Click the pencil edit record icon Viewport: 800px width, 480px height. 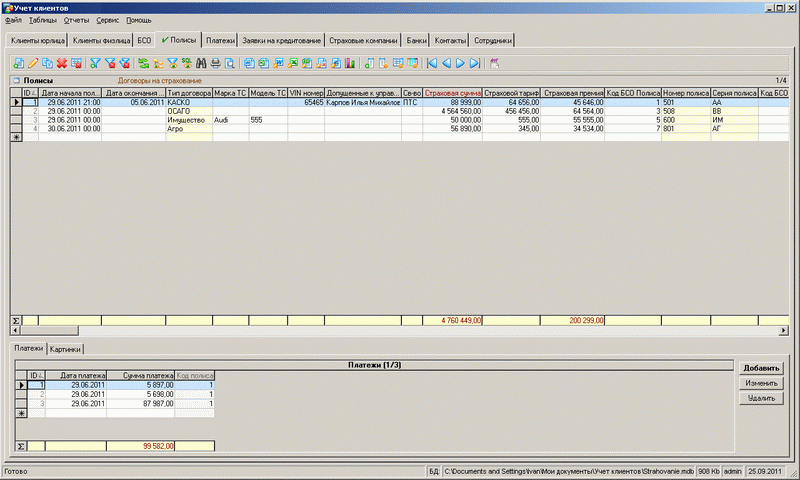tap(33, 63)
